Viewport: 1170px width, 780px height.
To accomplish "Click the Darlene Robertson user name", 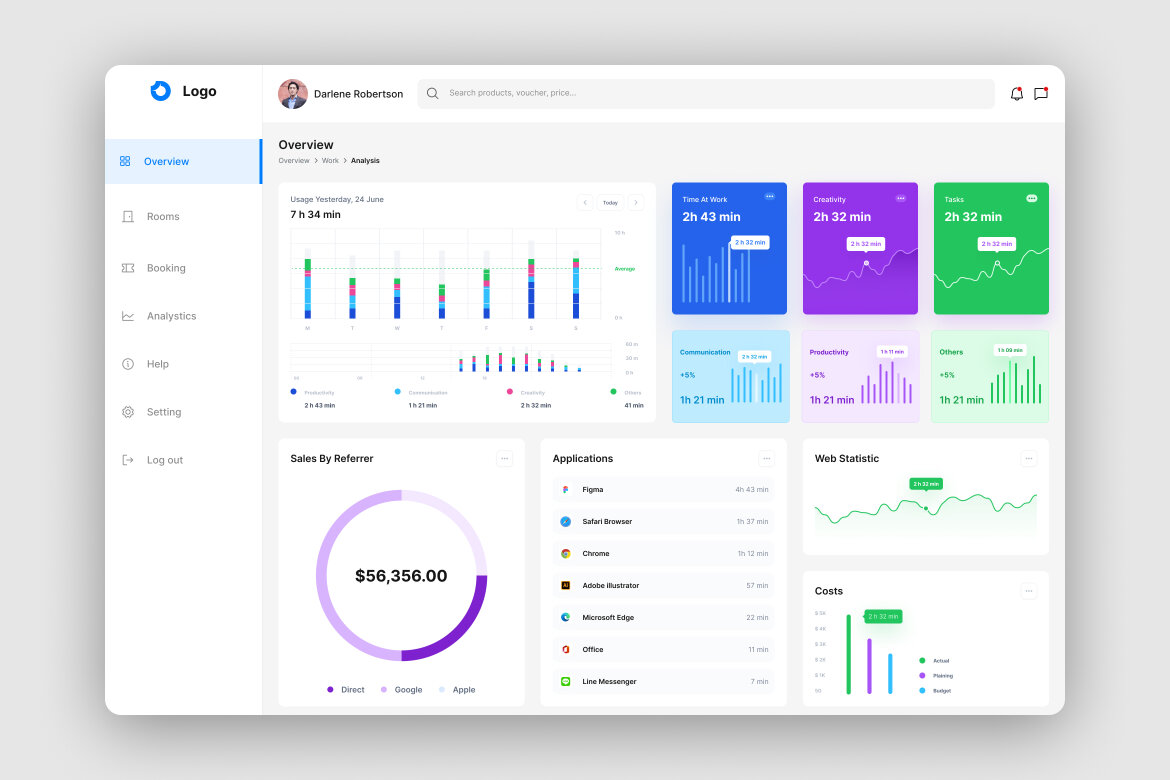I will [358, 94].
